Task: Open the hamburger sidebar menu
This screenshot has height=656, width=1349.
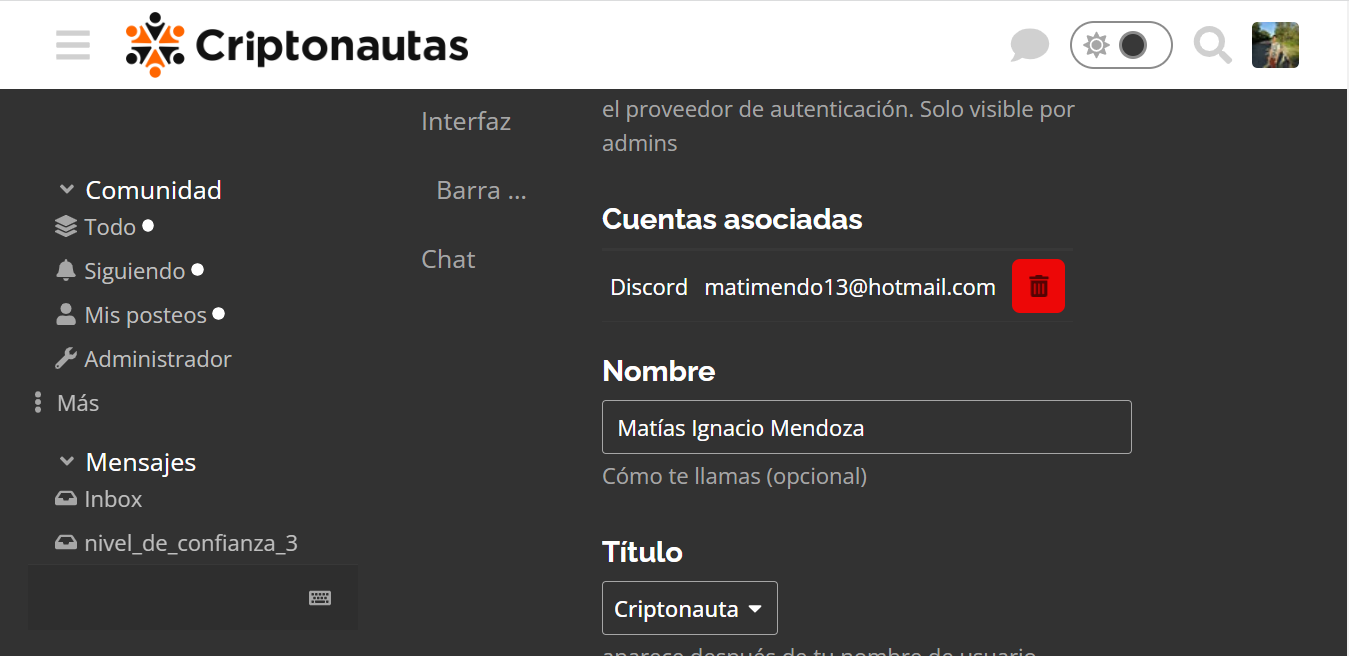Action: tap(73, 45)
